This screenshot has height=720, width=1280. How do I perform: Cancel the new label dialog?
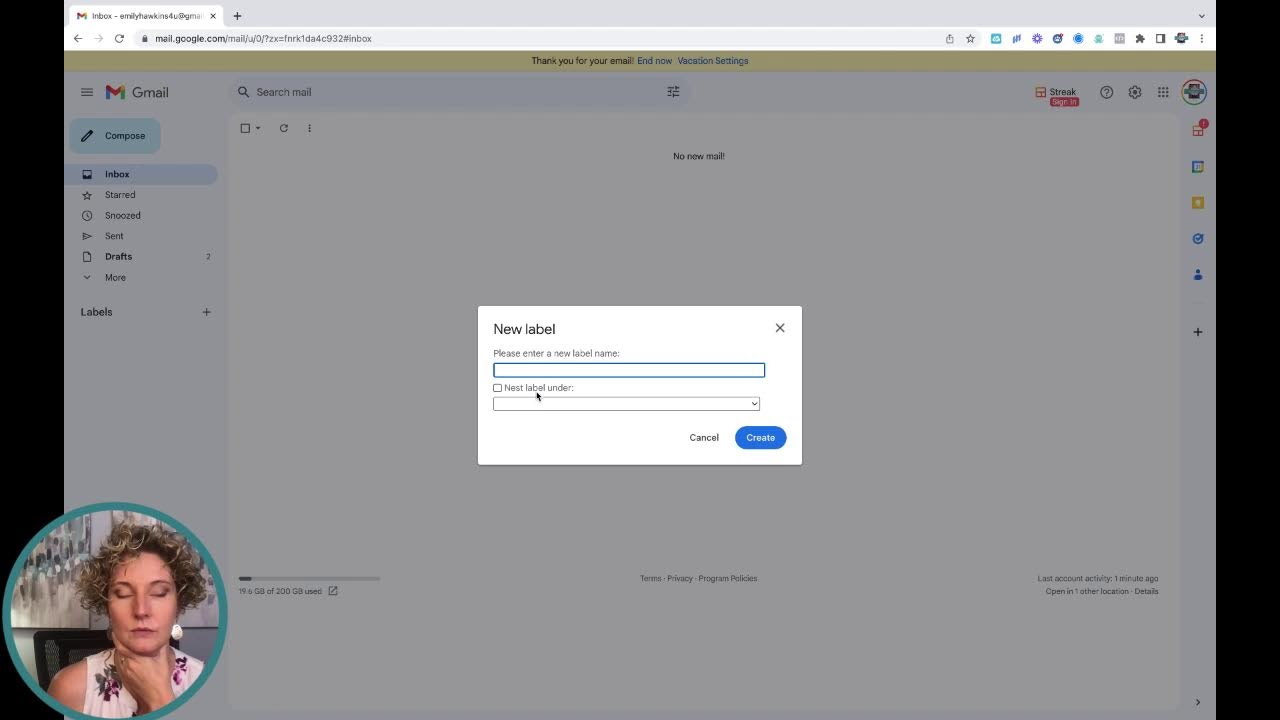(x=704, y=437)
